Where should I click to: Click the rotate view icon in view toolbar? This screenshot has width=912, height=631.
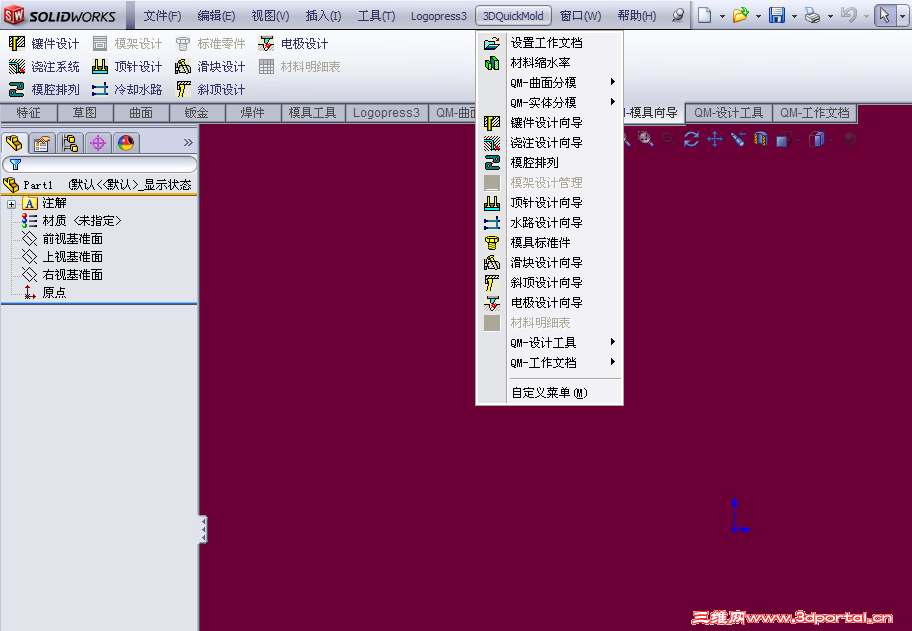[x=692, y=139]
